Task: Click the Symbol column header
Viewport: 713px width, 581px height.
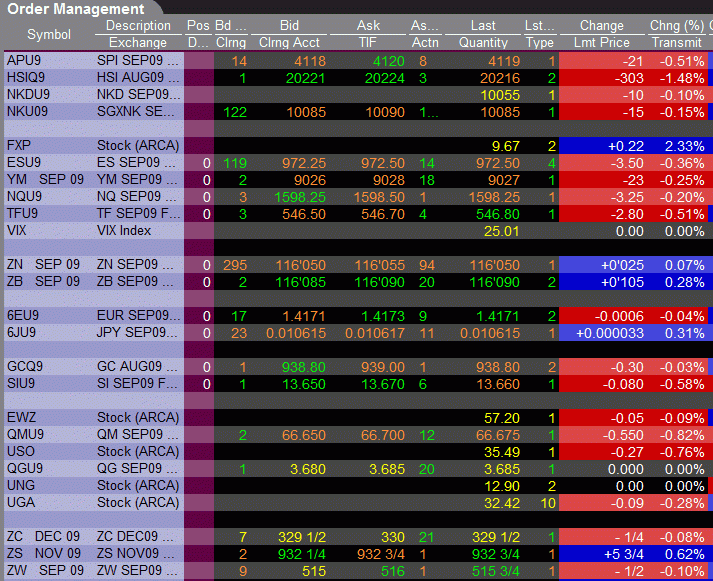Action: tap(49, 34)
